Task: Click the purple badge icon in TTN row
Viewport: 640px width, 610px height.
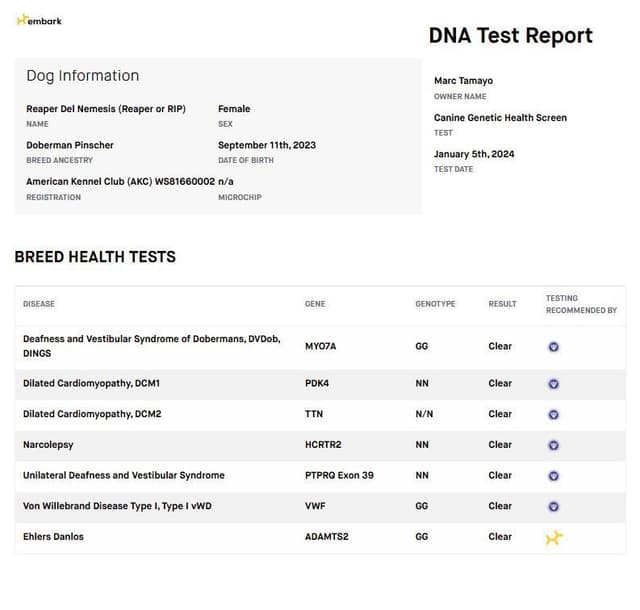Action: coord(553,414)
